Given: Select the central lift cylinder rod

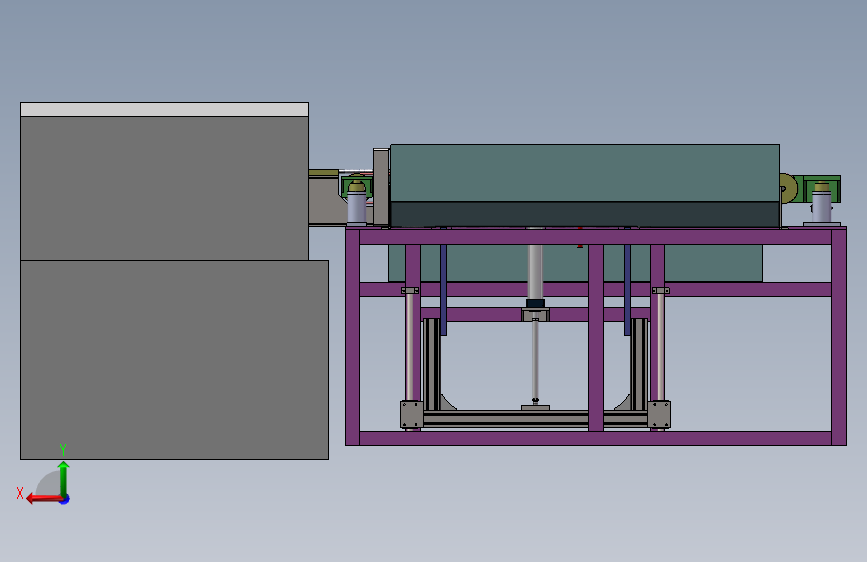Looking at the screenshot, I should tap(535, 358).
